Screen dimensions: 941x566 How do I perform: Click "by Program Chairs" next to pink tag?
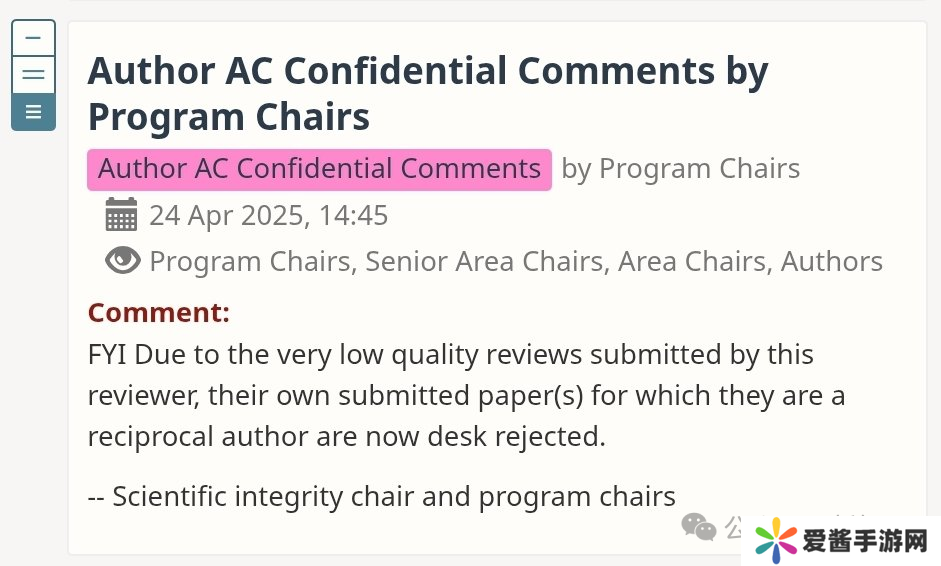click(x=680, y=169)
